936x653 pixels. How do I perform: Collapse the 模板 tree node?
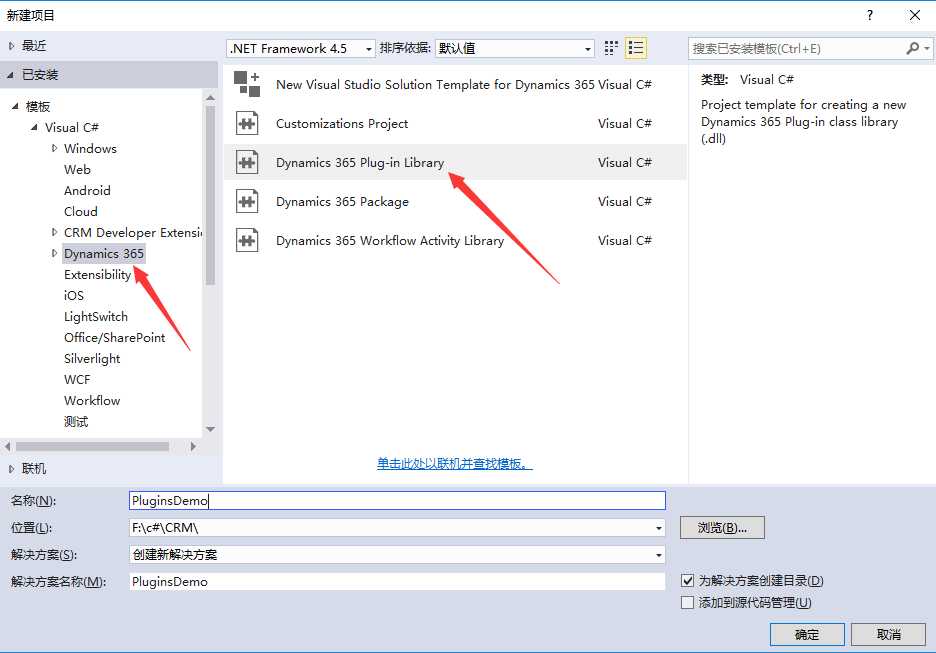pyautogui.click(x=16, y=106)
